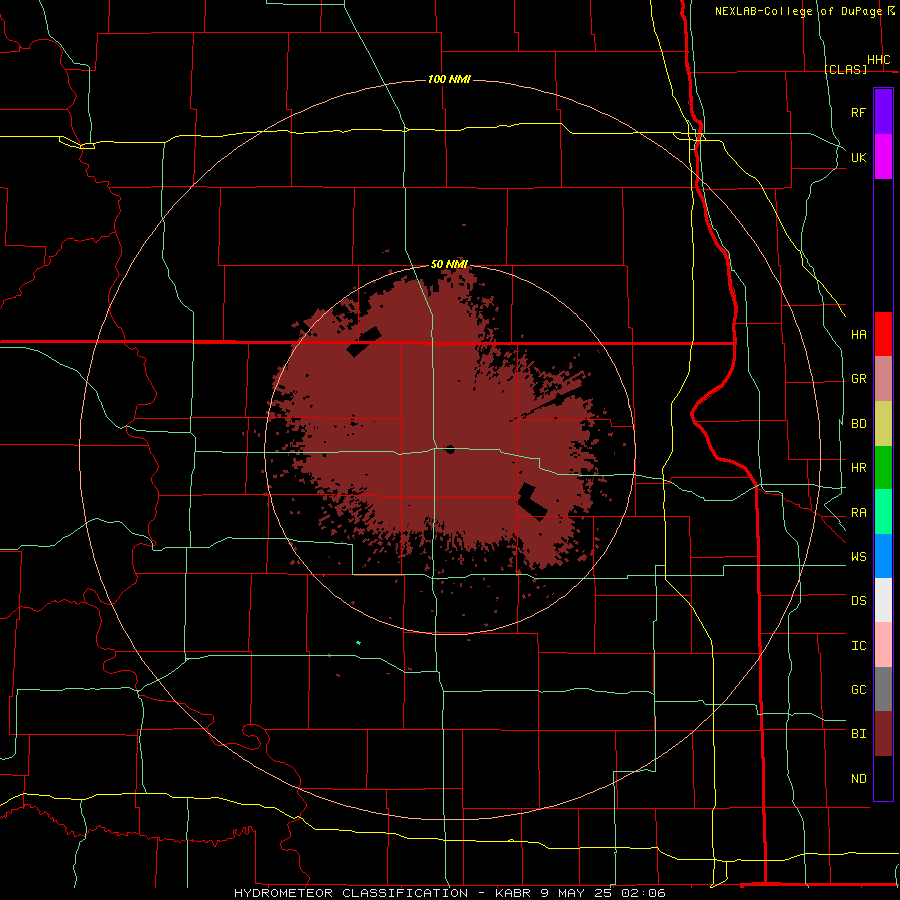Click the HR green legend swatch
Viewport: 900px width, 900px height.
(883, 467)
